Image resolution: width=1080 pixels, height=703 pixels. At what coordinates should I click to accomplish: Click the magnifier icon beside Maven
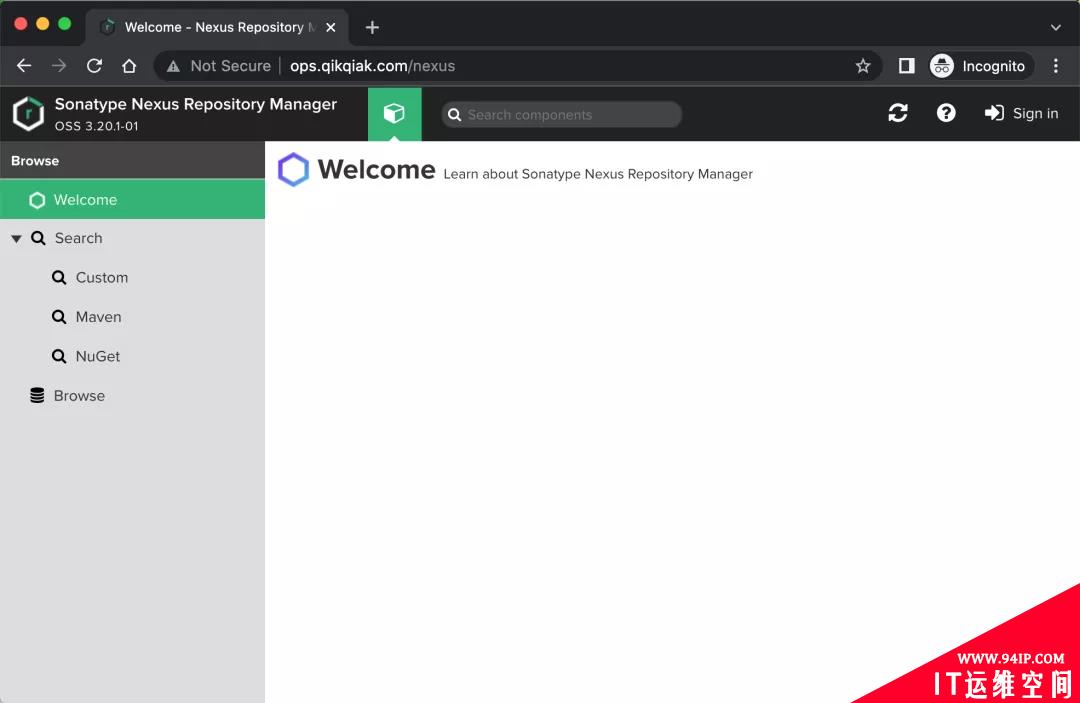pos(59,317)
